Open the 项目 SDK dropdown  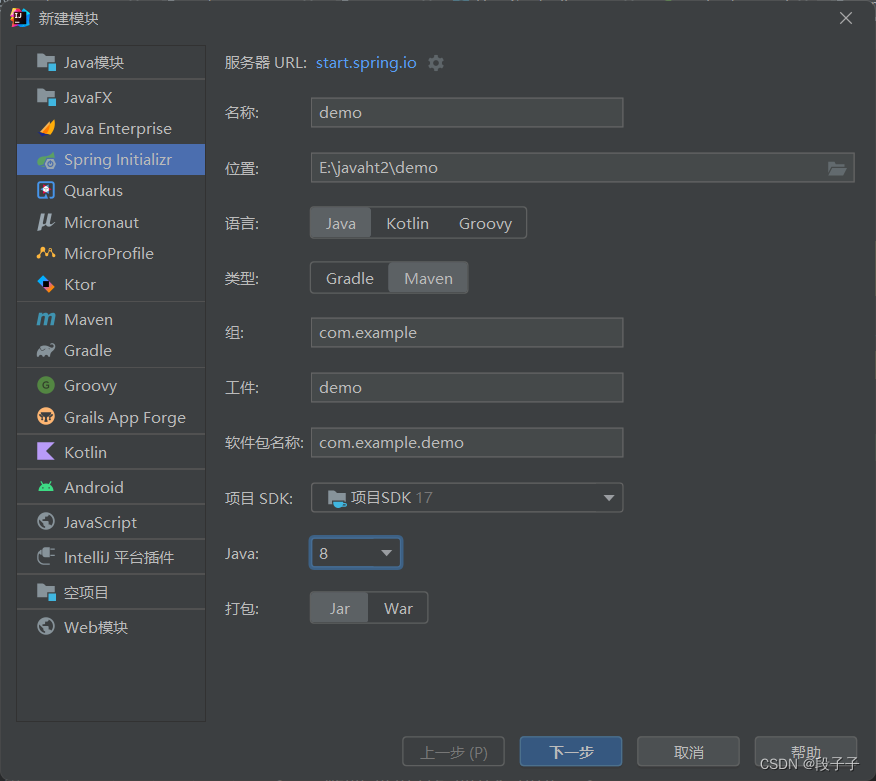[467, 497]
